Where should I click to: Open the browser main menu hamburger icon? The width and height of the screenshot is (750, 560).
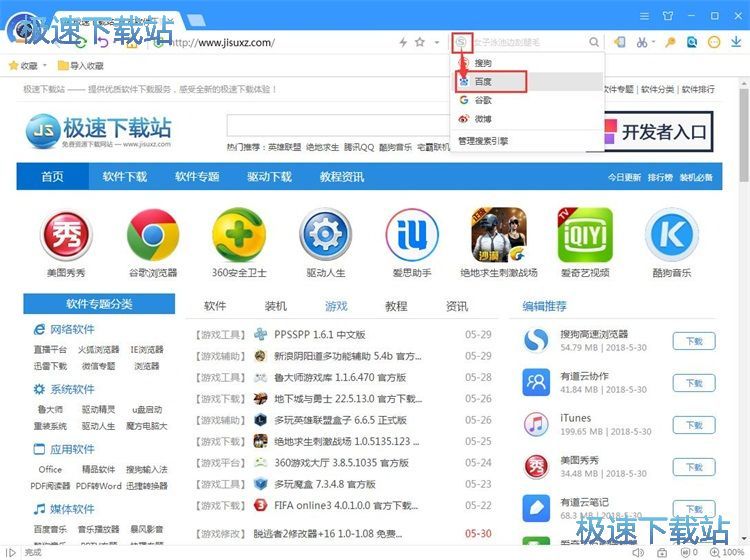644,16
